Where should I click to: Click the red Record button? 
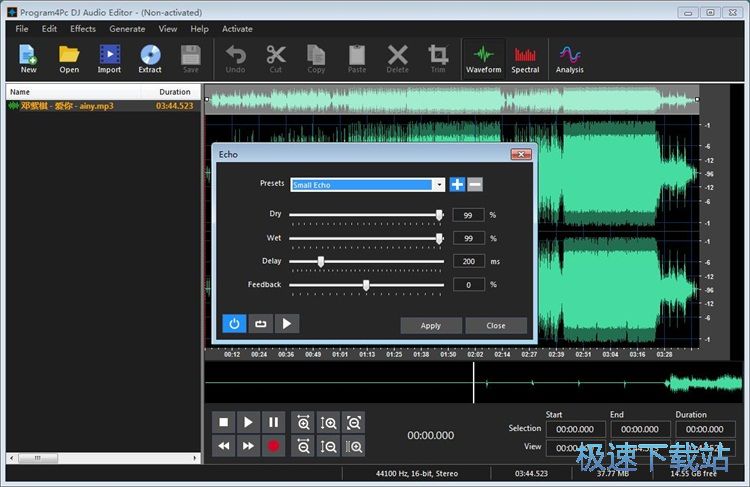(272, 446)
